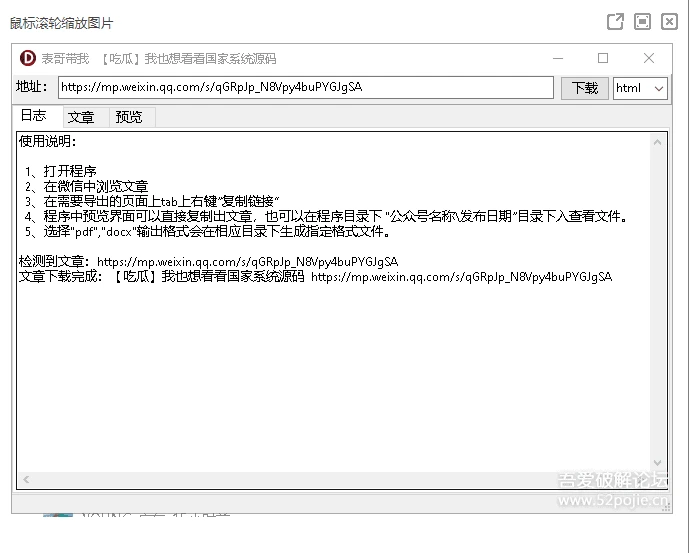Click scroll down arrow in log panel

[657, 462]
